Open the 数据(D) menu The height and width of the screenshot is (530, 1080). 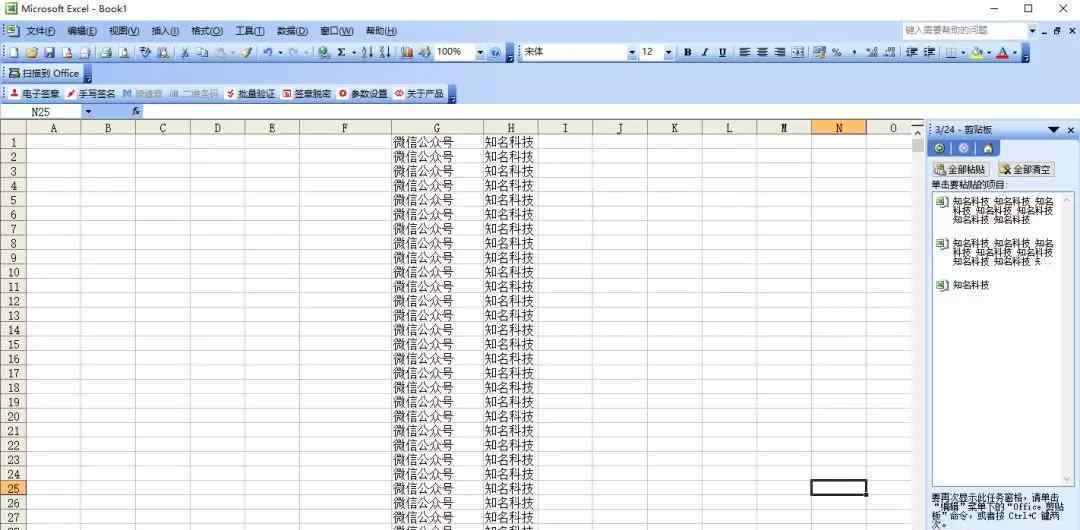coord(292,31)
